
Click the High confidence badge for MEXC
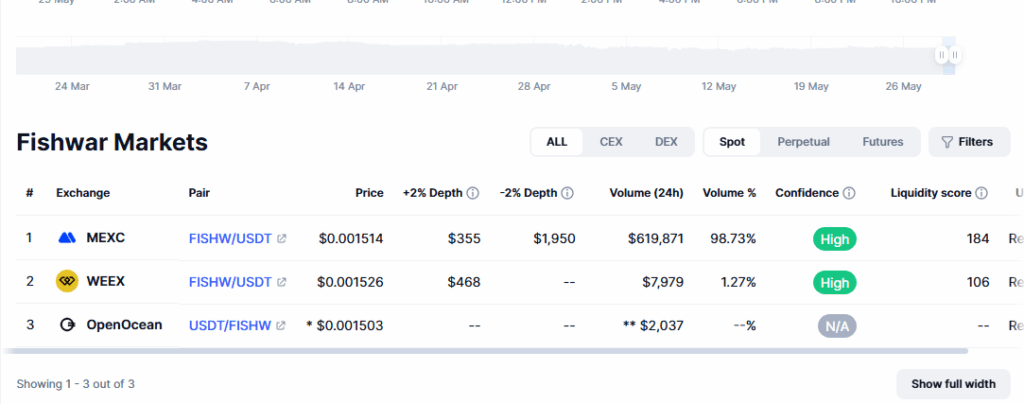click(x=835, y=240)
